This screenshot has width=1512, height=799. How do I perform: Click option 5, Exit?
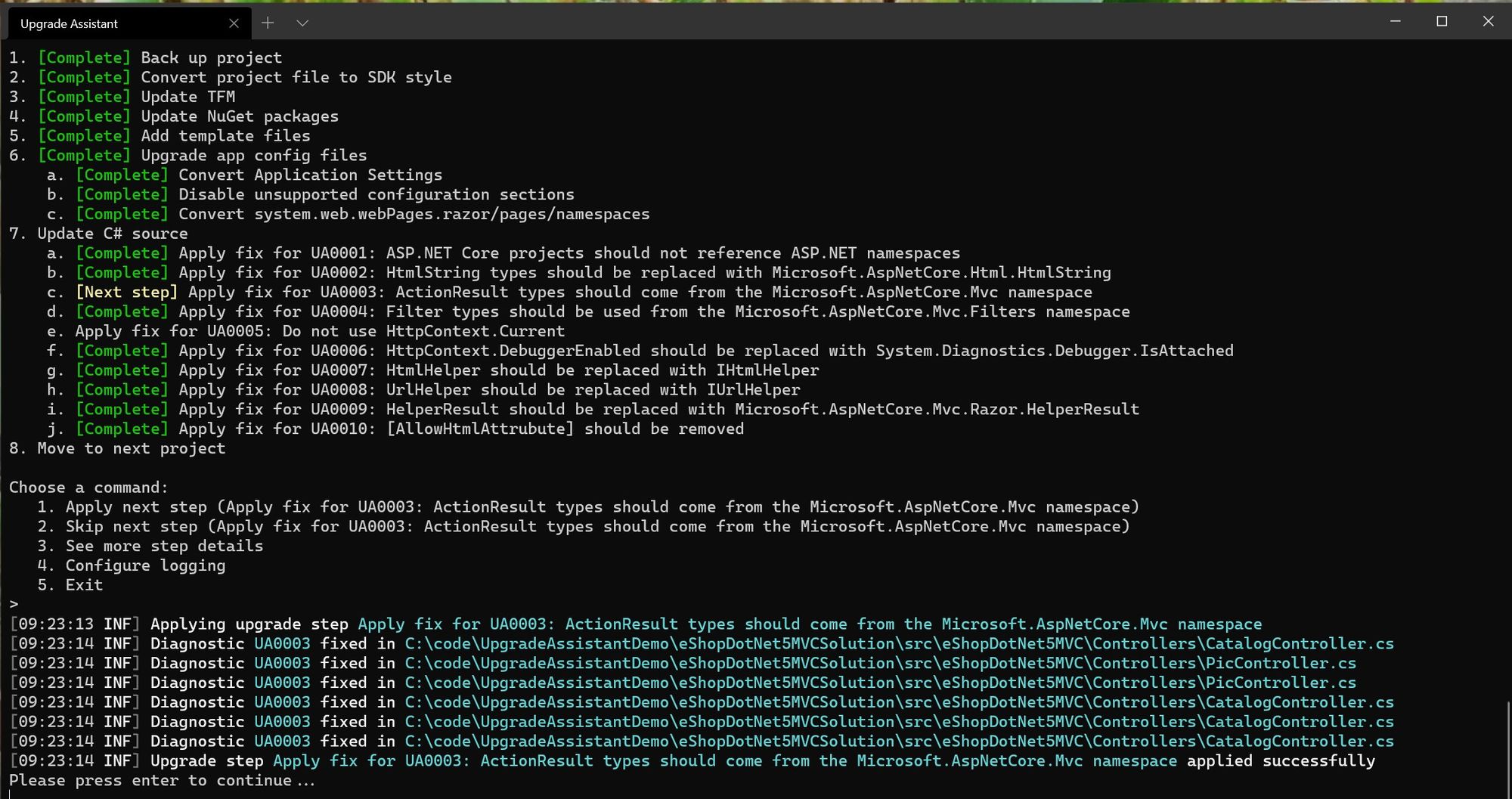pyautogui.click(x=82, y=584)
